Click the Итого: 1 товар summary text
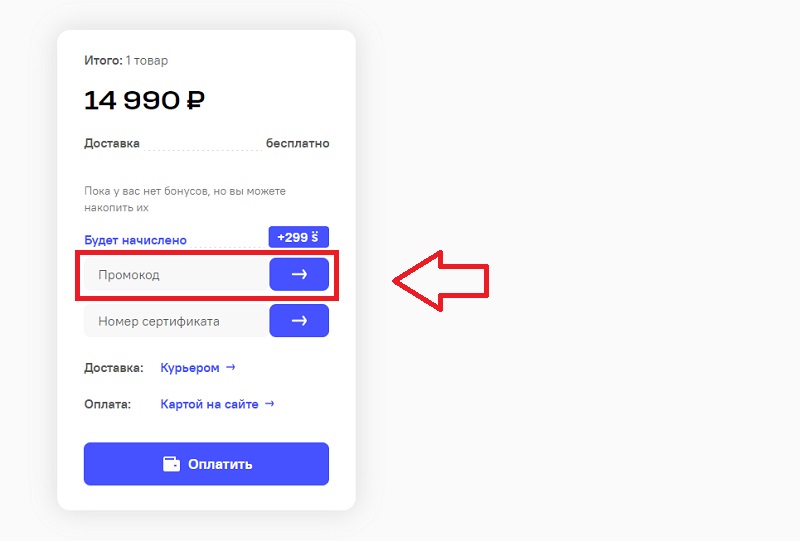Image resolution: width=800 pixels, height=541 pixels. tap(126, 61)
